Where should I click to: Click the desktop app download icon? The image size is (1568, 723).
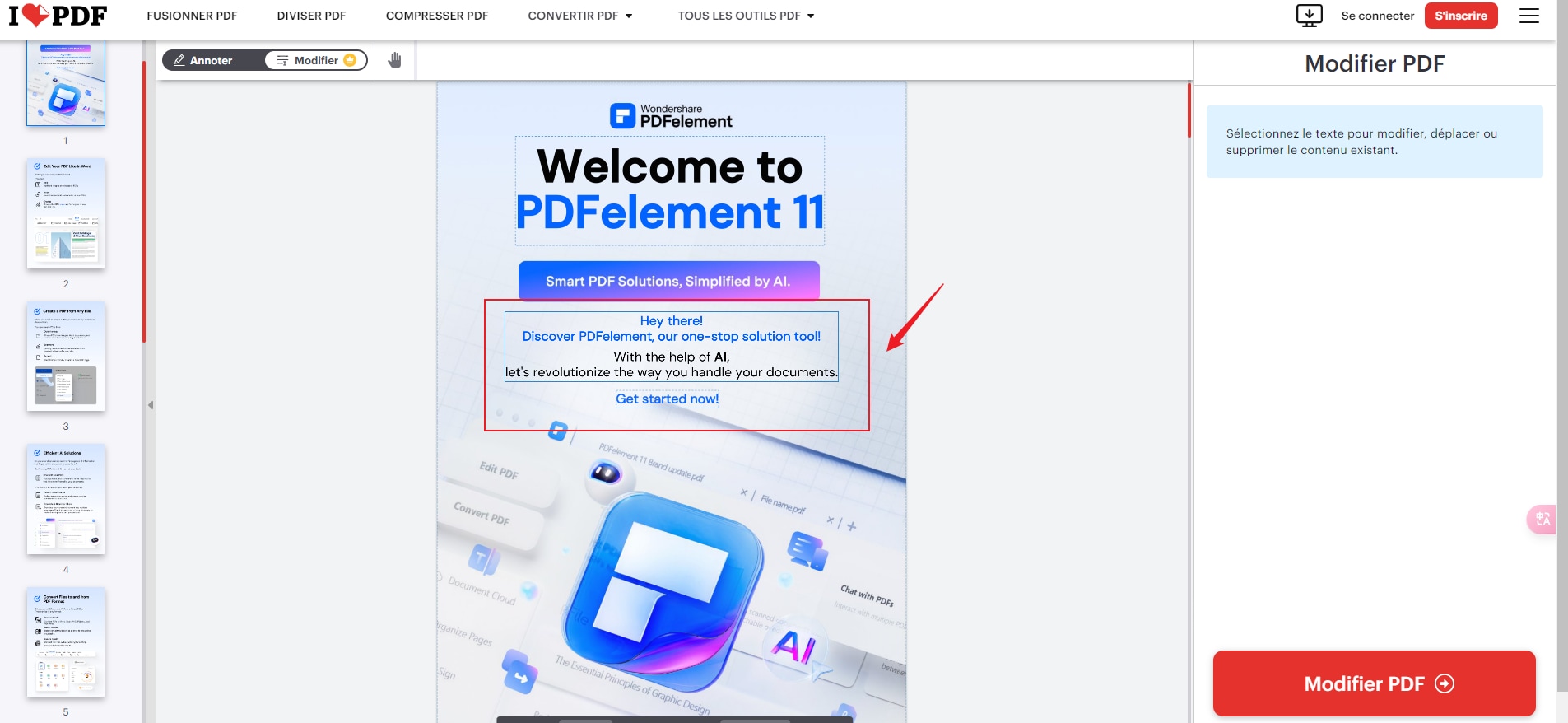point(1309,16)
